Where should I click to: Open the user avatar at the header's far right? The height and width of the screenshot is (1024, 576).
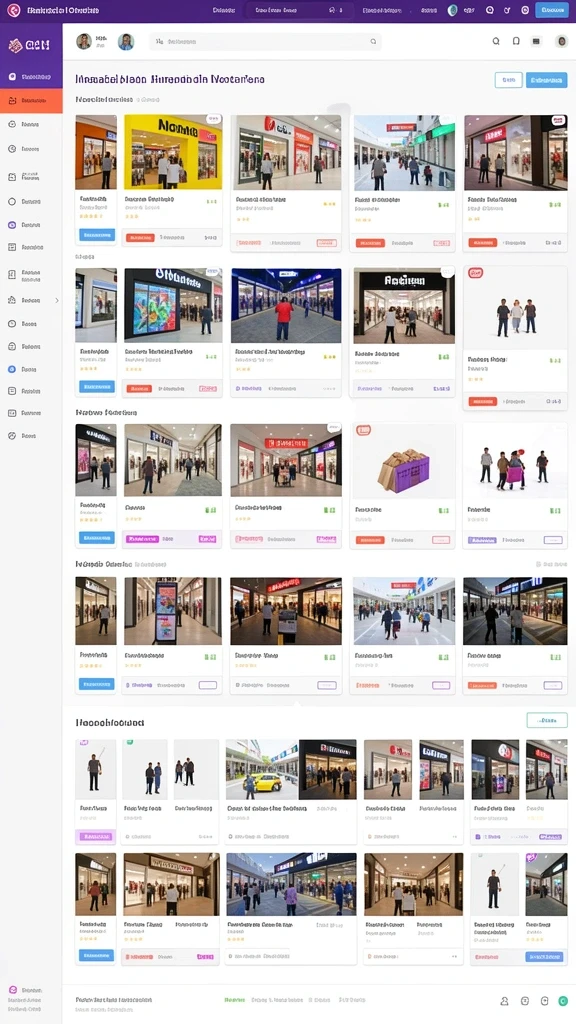pyautogui.click(x=561, y=41)
